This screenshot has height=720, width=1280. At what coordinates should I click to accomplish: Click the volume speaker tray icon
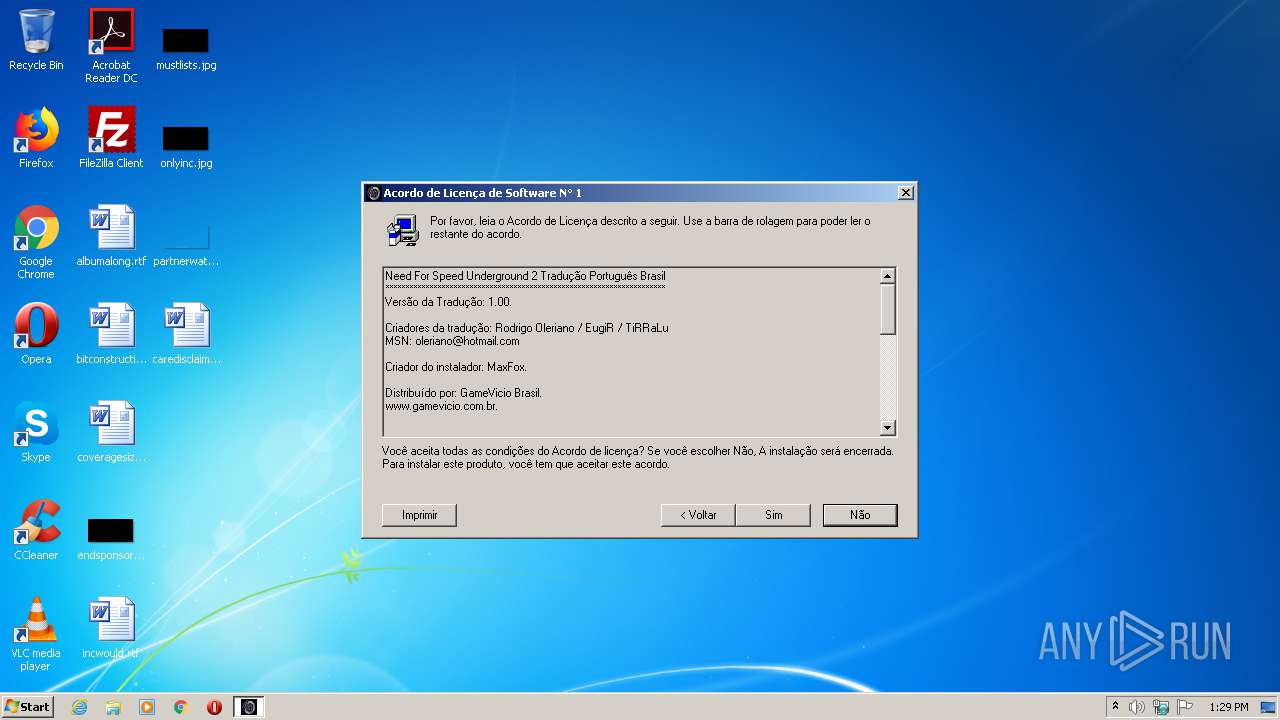coord(1137,707)
